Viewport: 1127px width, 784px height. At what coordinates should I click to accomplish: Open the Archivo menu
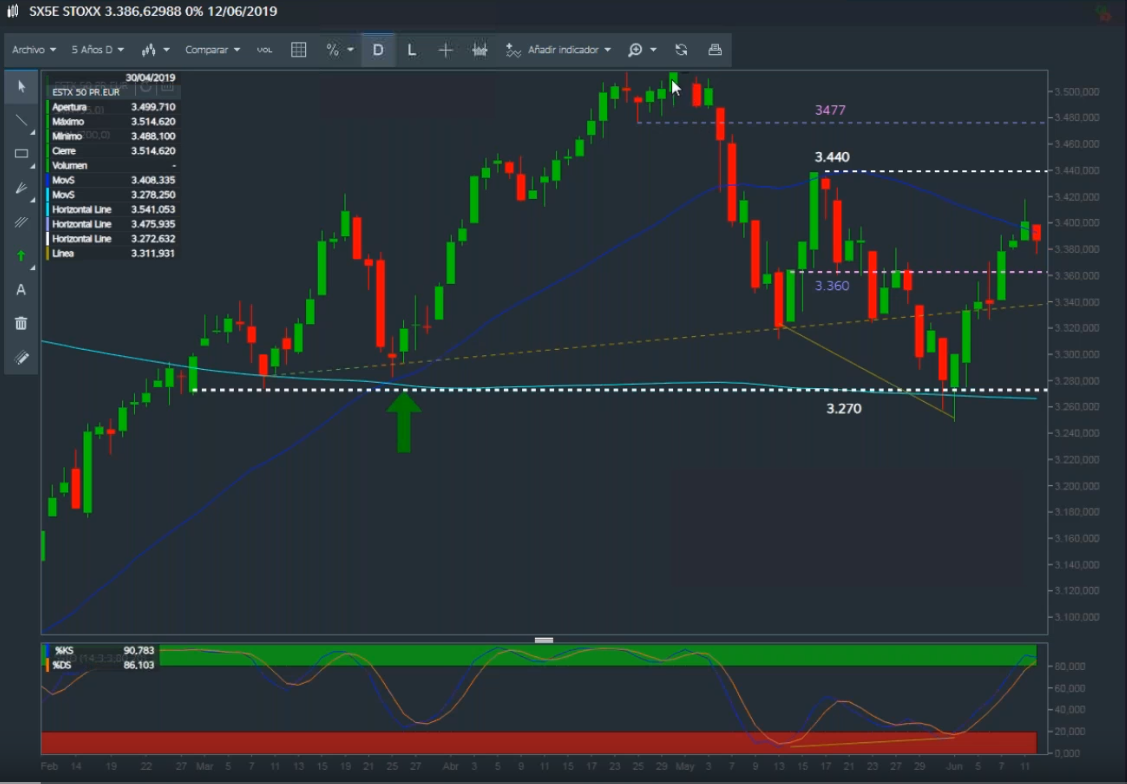pyautogui.click(x=34, y=50)
